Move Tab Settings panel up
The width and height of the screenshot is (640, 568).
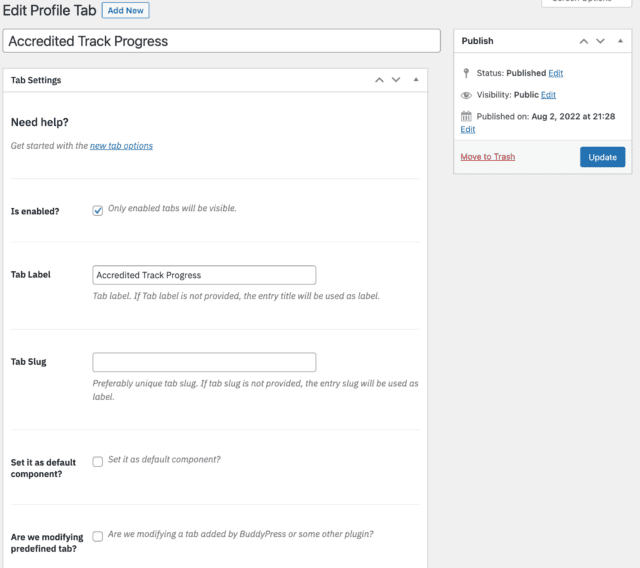[379, 80]
